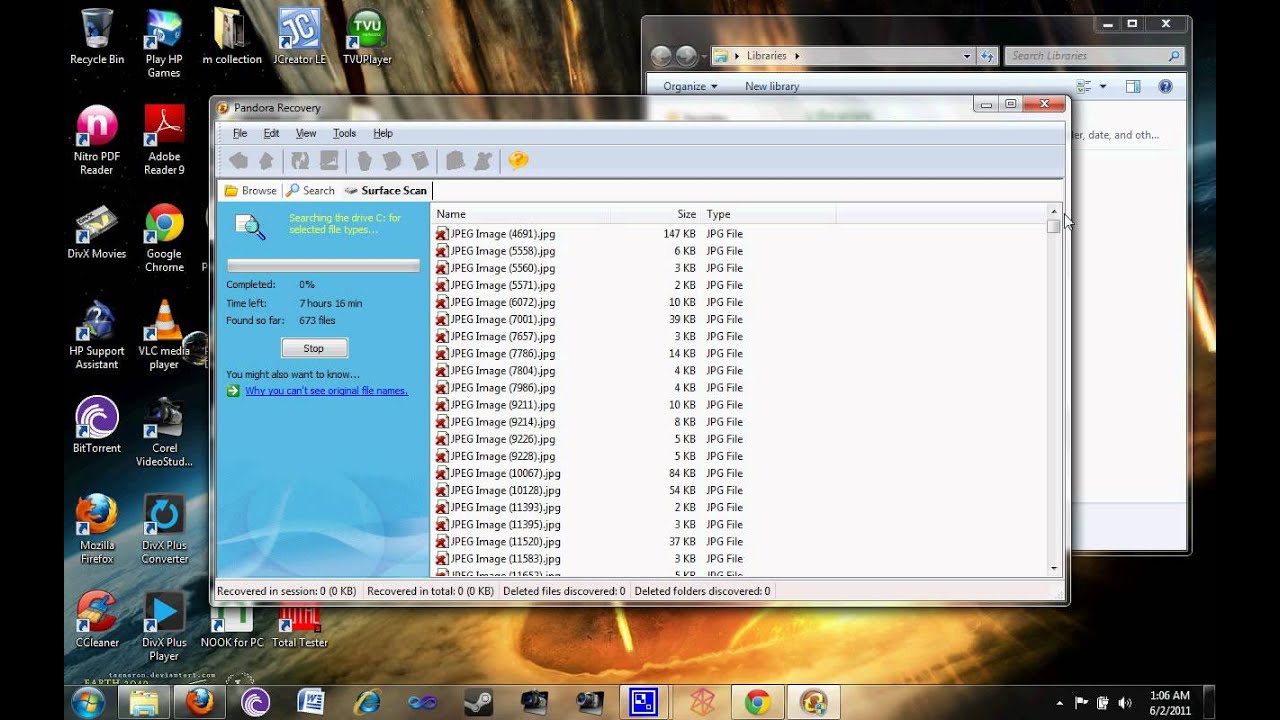Open the Tools menu
The image size is (1280, 720).
344,133
